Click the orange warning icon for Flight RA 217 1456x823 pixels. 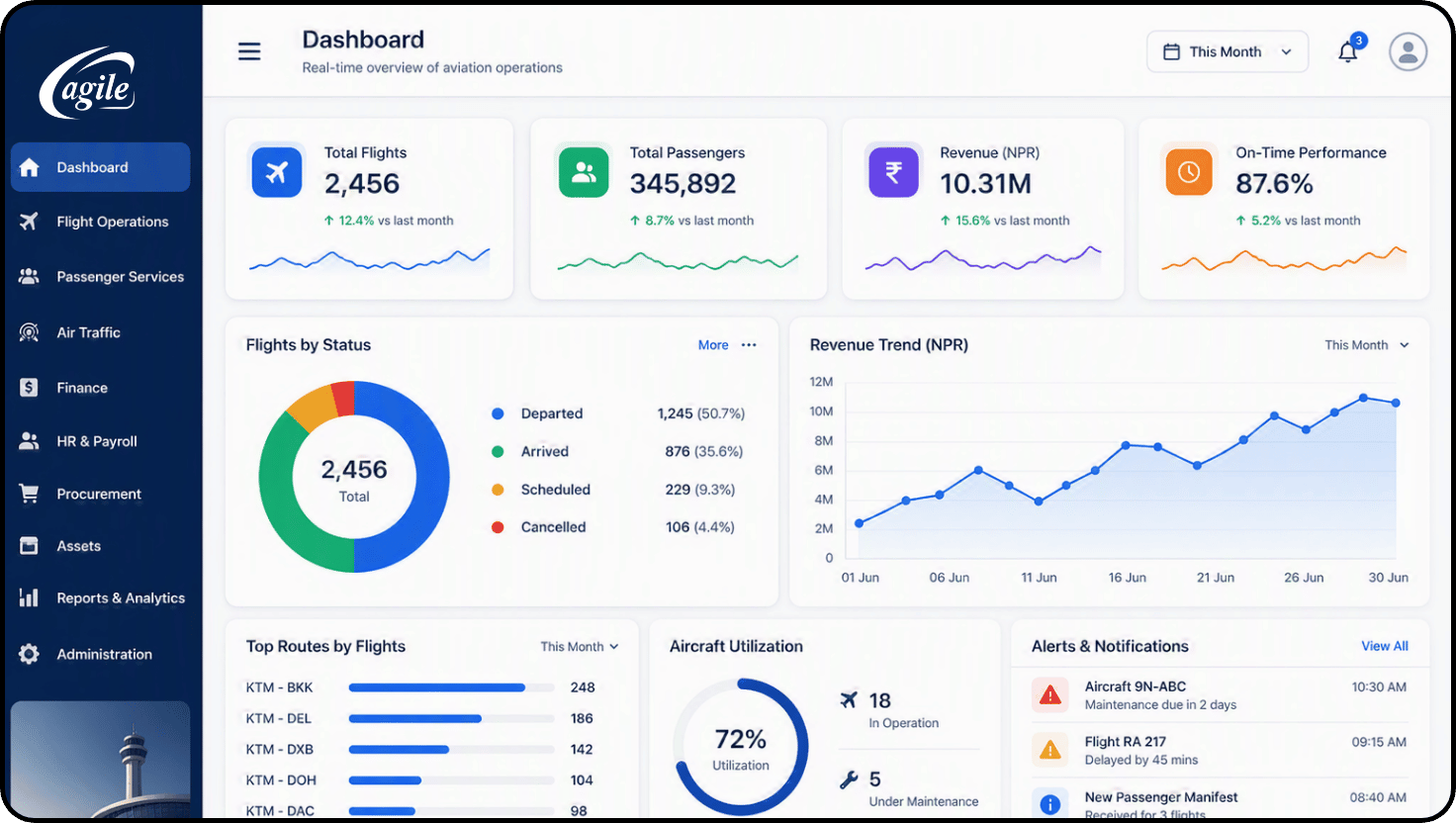point(1050,751)
